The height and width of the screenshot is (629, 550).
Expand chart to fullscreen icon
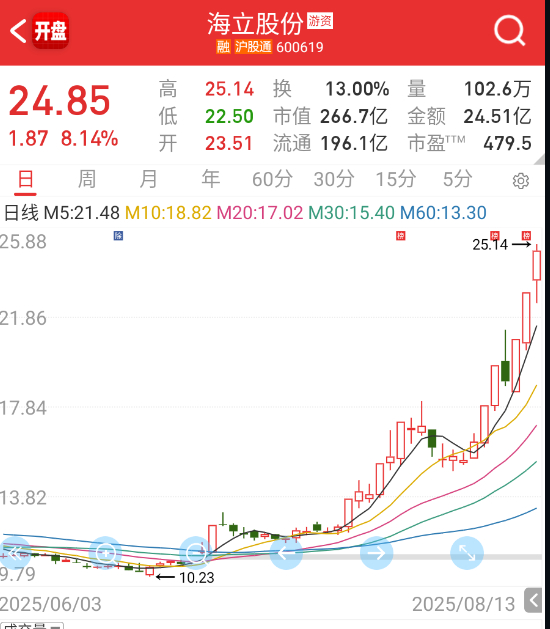(x=467, y=553)
